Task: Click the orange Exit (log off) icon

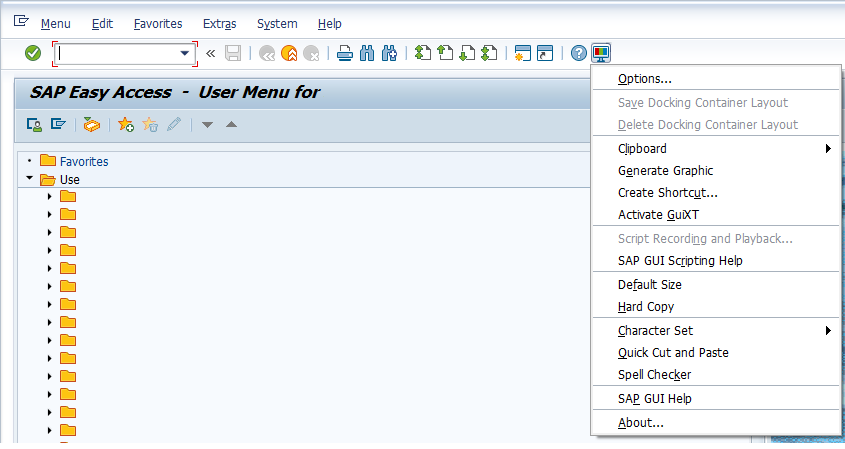Action: click(x=289, y=53)
